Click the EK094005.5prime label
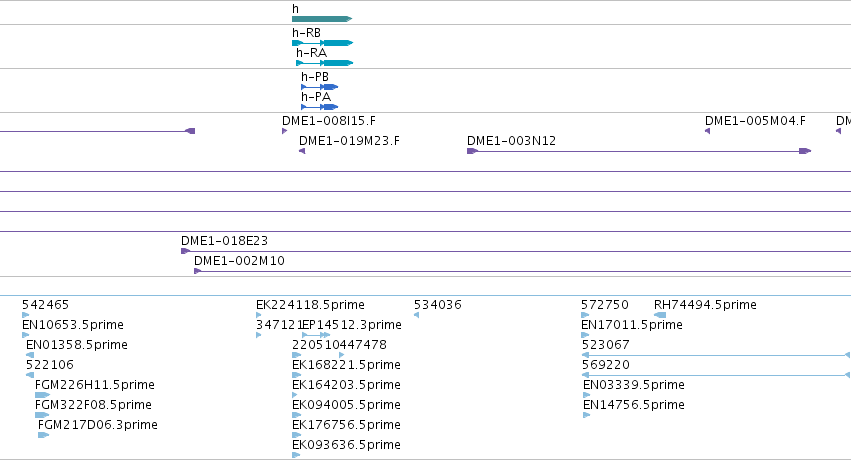 coord(346,405)
